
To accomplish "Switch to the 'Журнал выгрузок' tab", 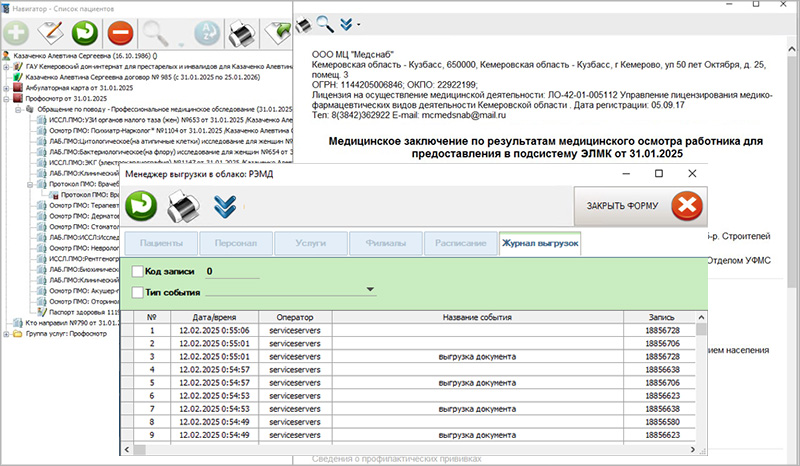I will tap(539, 243).
